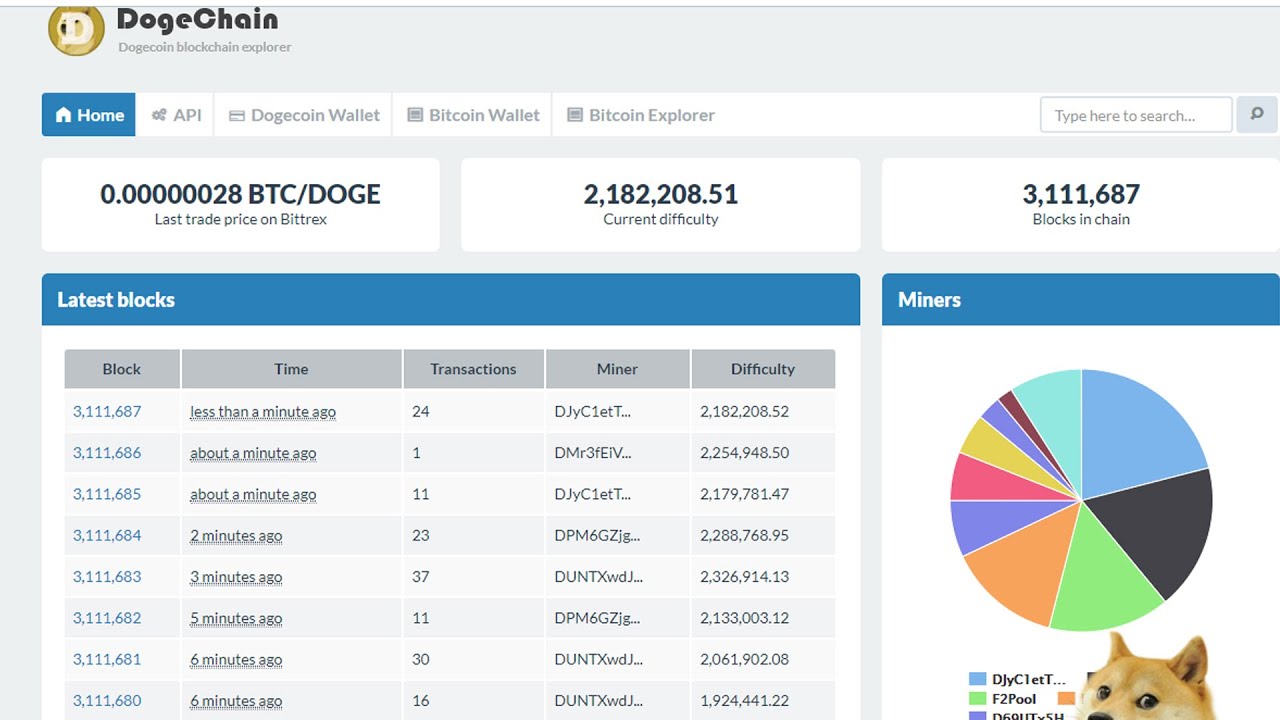Click the Miner column header
This screenshot has width=1280, height=720.
617,369
